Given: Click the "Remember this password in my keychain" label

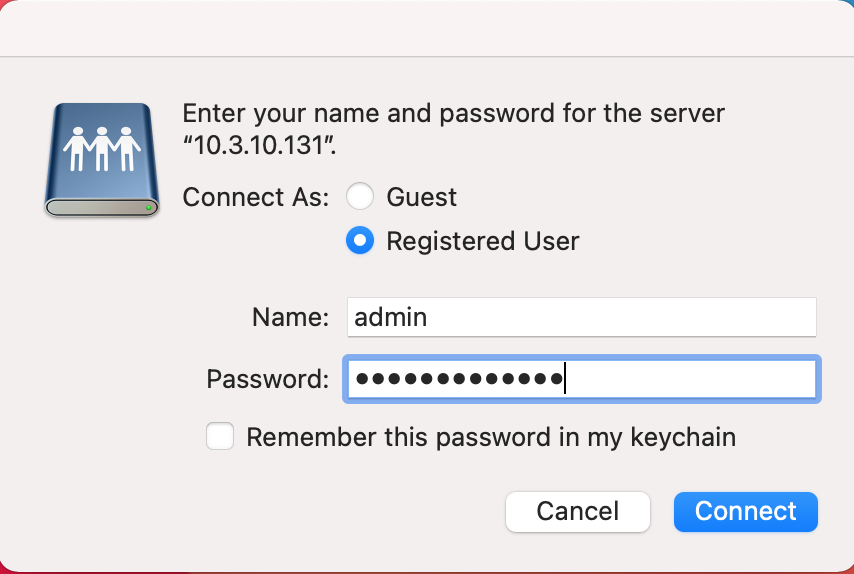Looking at the screenshot, I should click(x=491, y=437).
